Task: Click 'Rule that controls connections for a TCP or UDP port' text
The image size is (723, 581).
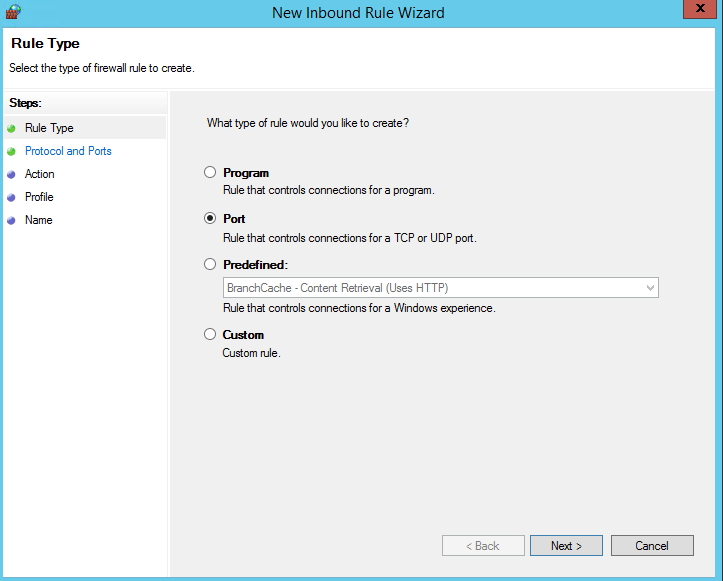Action: [x=350, y=238]
